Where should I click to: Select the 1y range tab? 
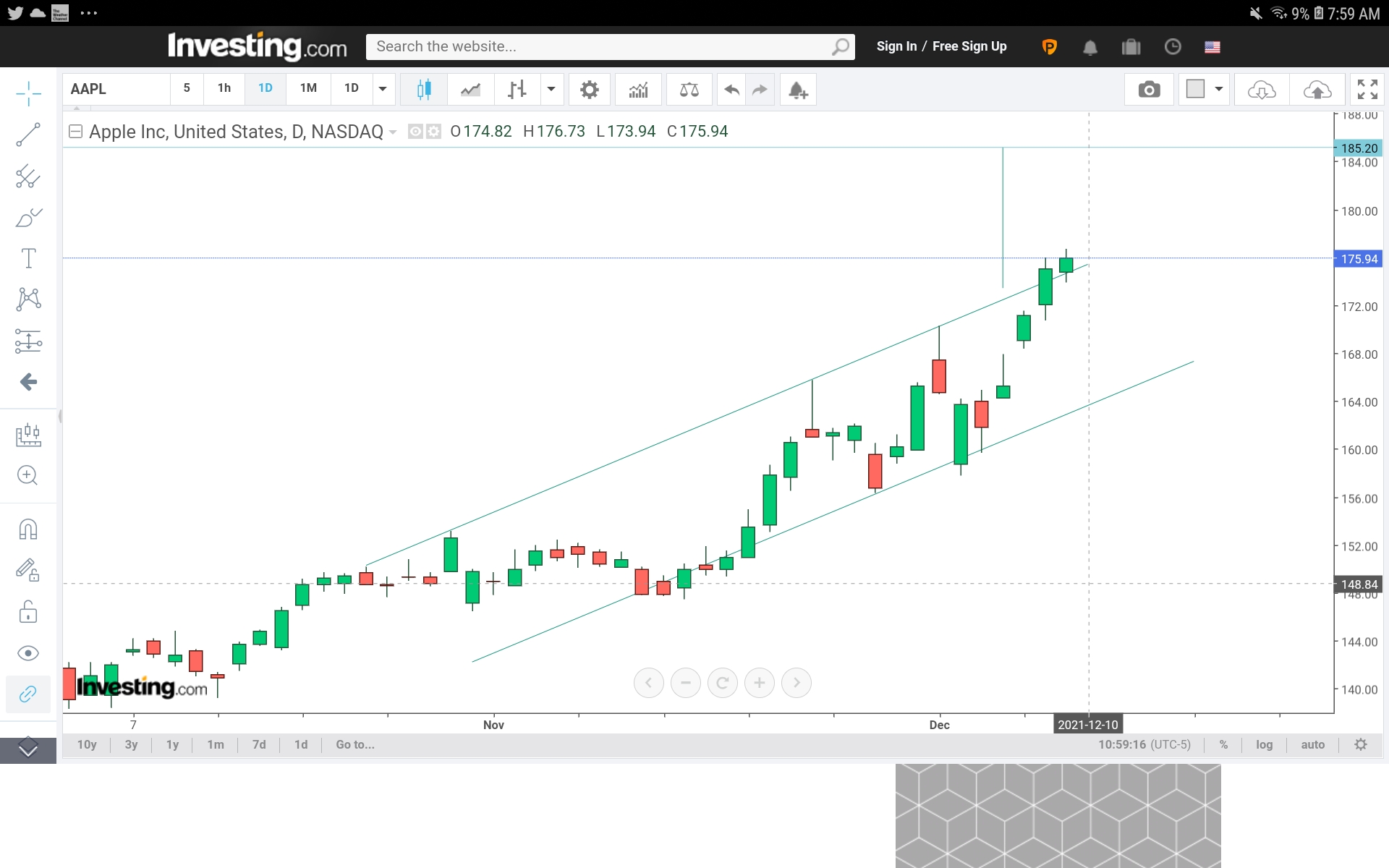pyautogui.click(x=172, y=744)
